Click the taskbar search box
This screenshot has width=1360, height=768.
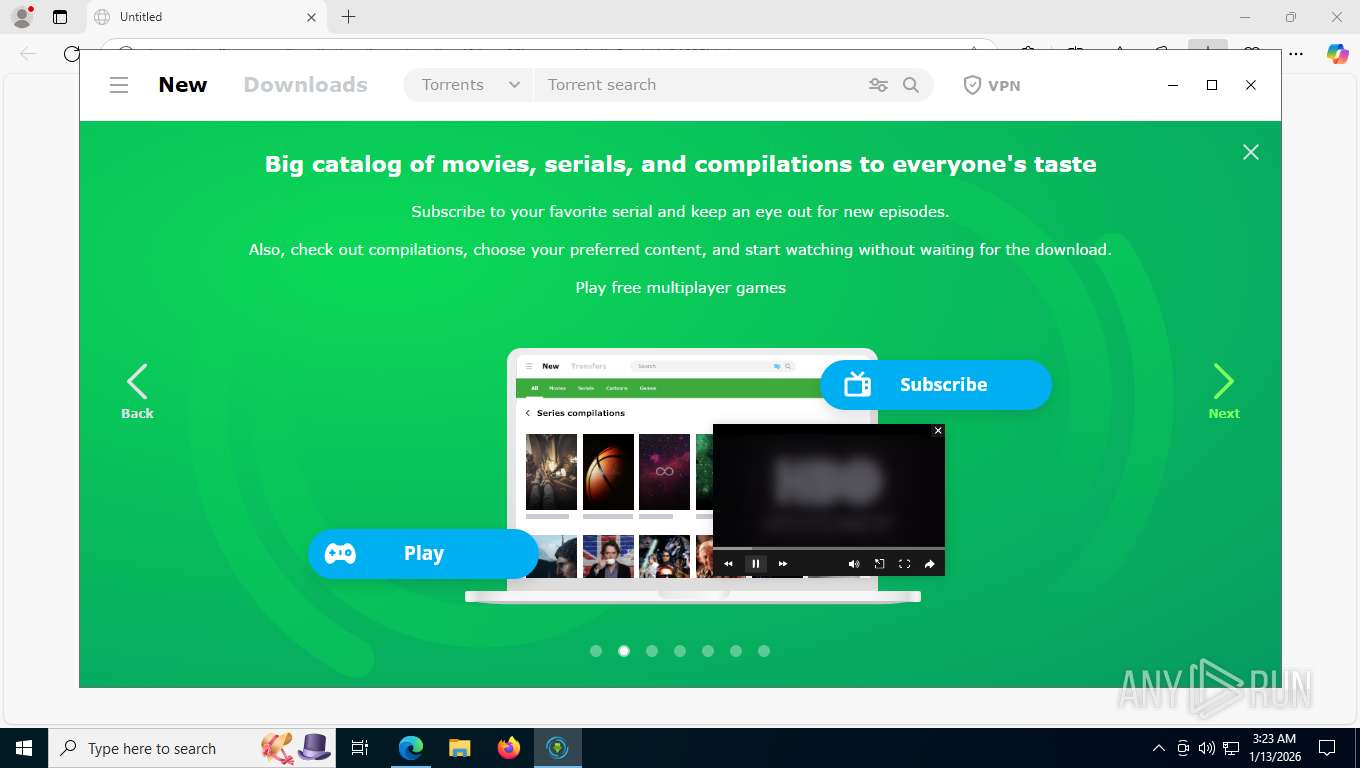192,748
